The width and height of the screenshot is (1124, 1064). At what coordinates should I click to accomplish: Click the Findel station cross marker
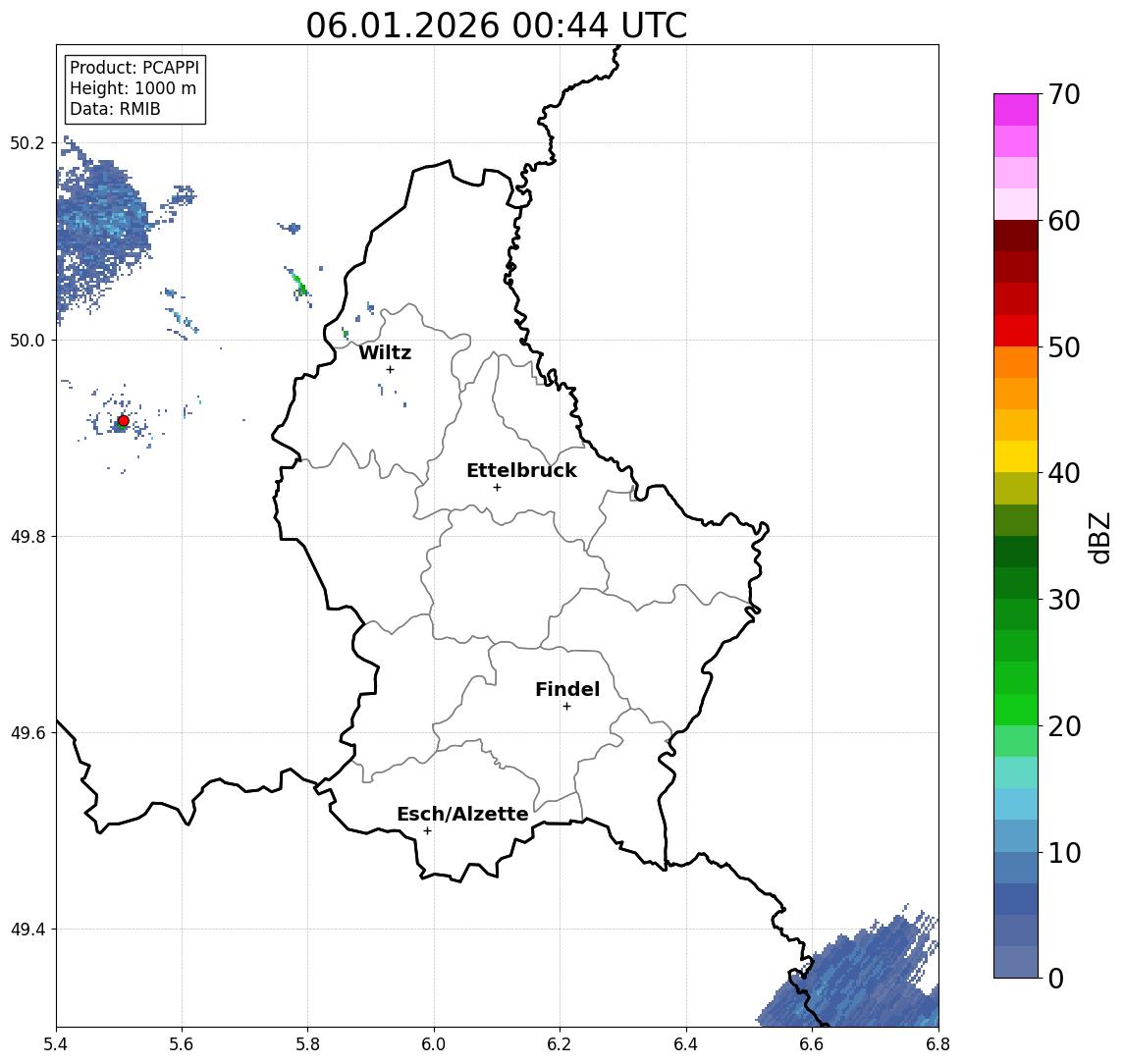566,707
